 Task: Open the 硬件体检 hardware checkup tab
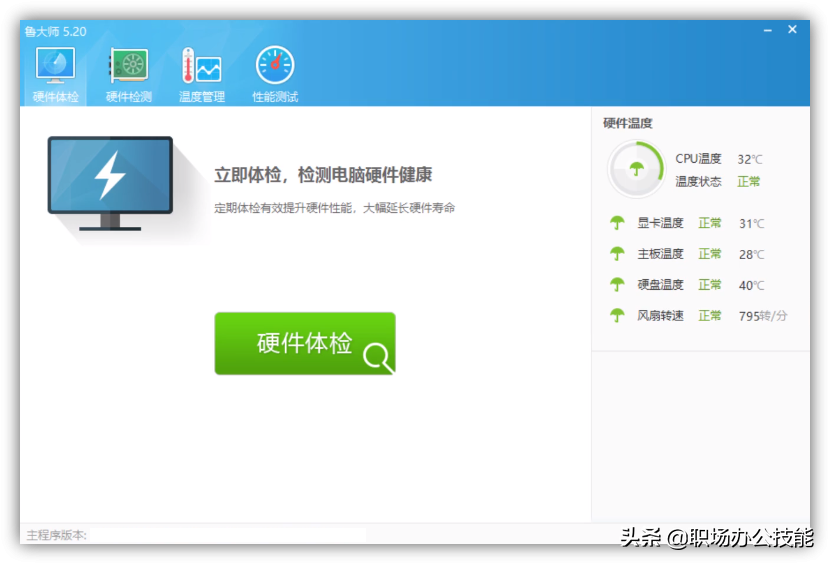(56, 74)
